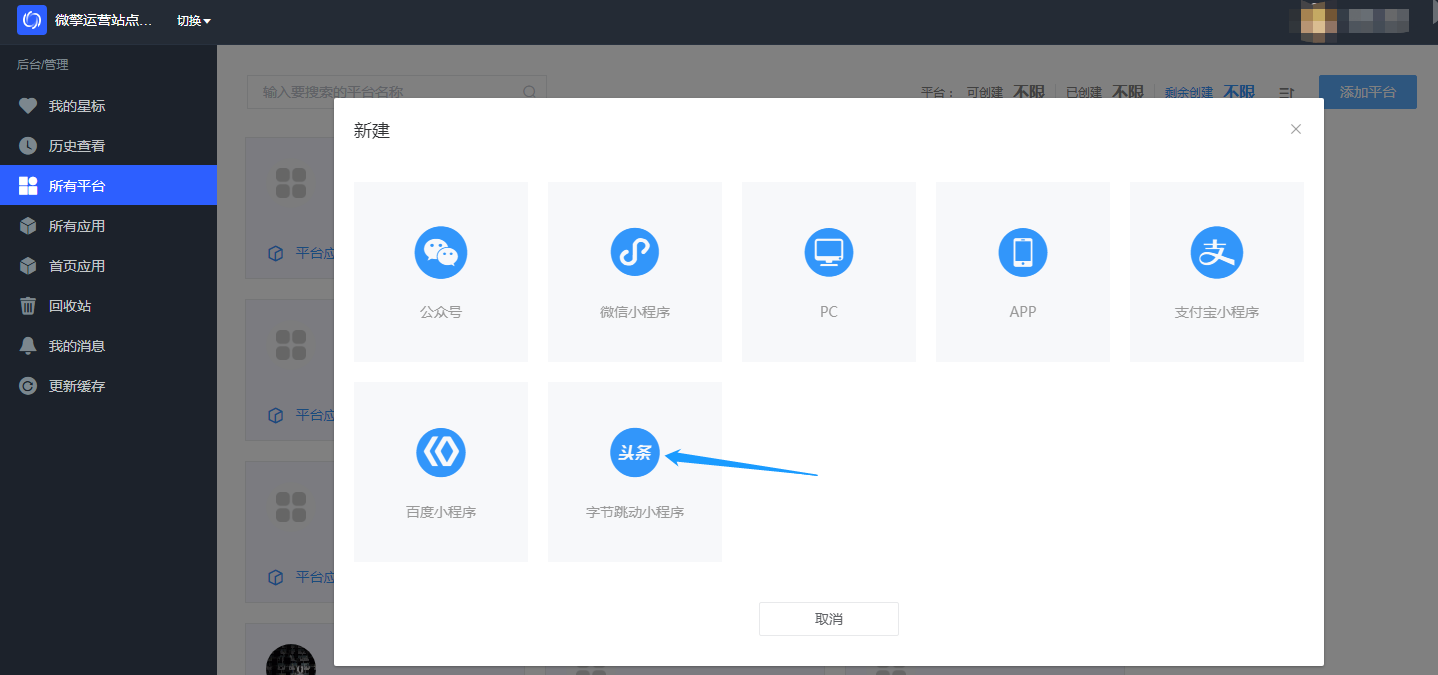
Task: Click the 公众号 label text
Action: click(441, 312)
